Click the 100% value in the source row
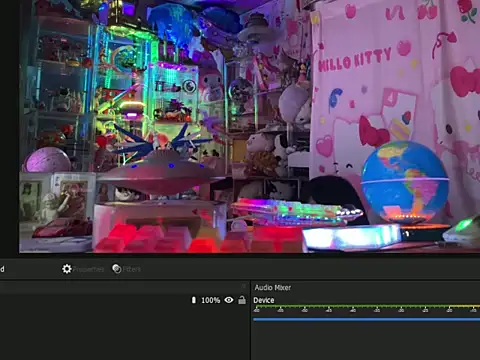Image resolution: width=480 pixels, height=360 pixels. pyautogui.click(x=210, y=300)
